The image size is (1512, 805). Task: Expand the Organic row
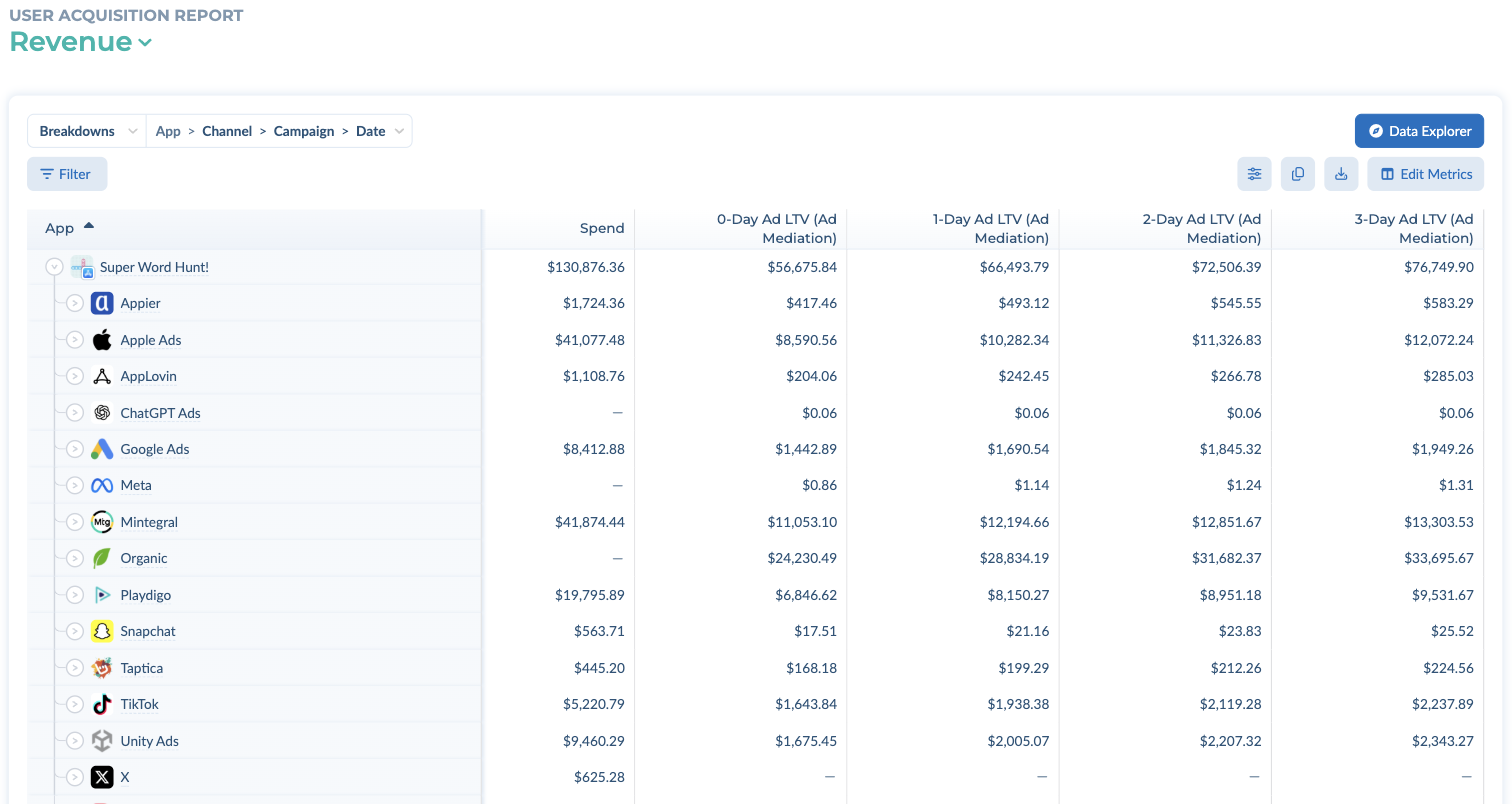coord(75,558)
